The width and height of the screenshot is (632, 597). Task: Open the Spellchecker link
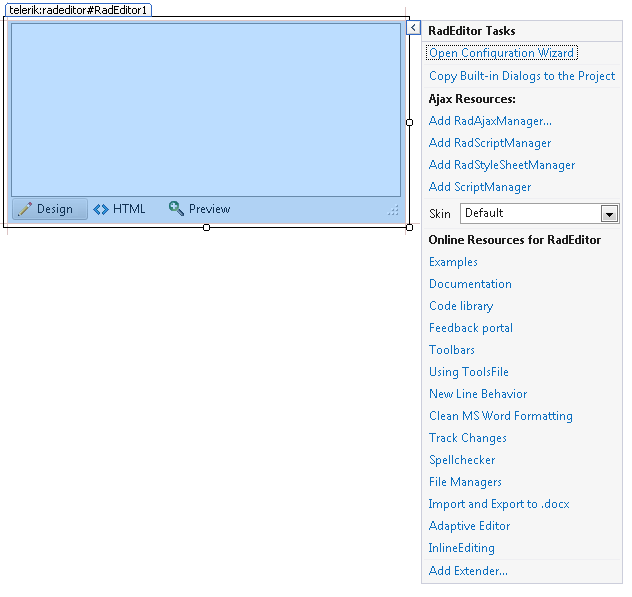pos(462,460)
